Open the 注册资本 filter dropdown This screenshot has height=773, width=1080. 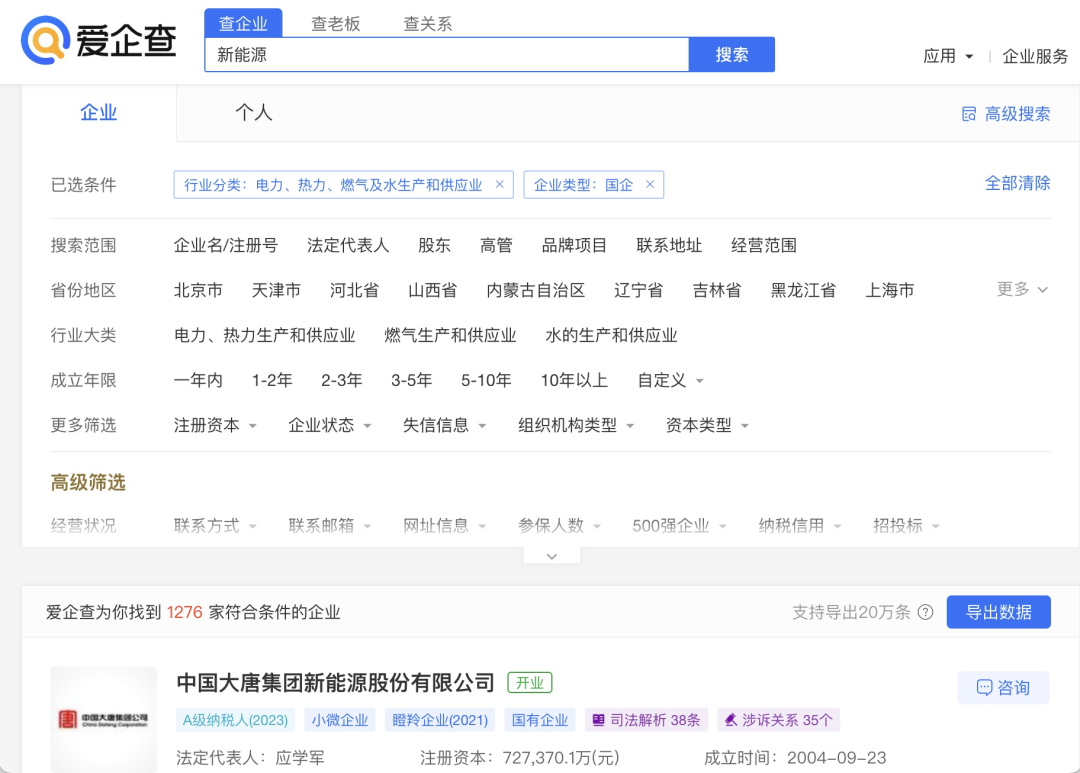click(215, 426)
